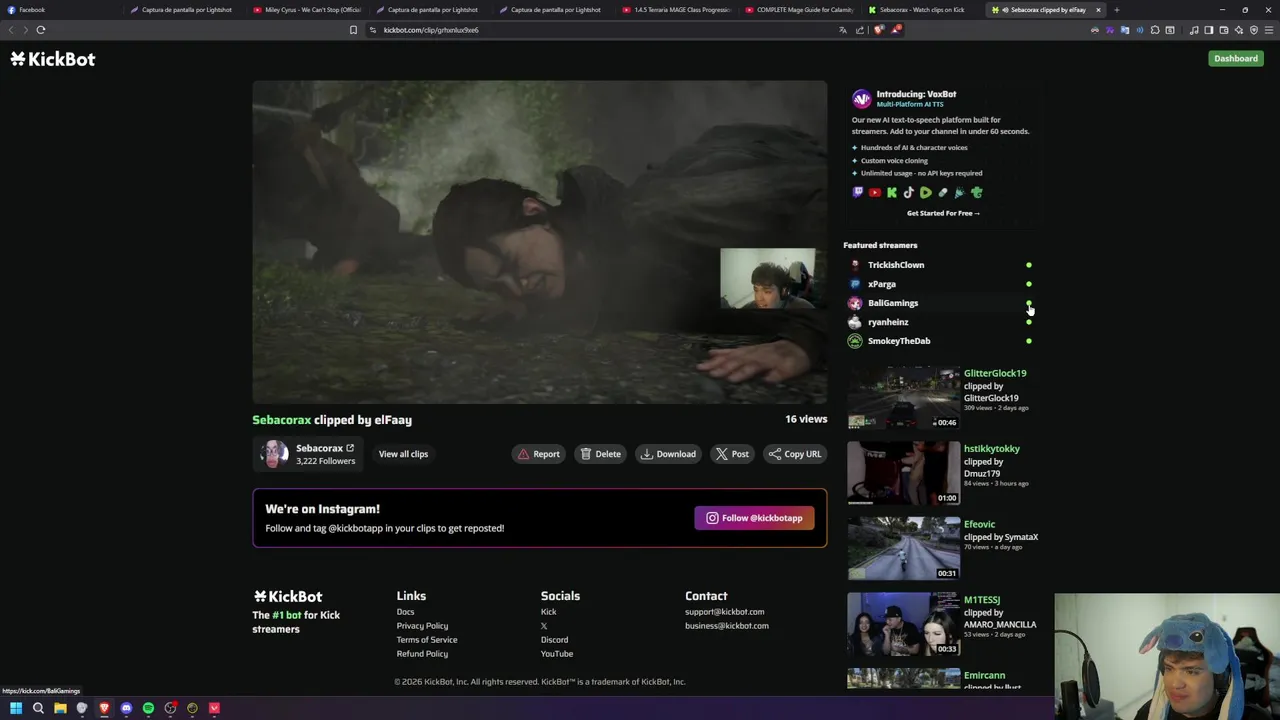Click the translate icon in address bar
Image resolution: width=1280 pixels, height=720 pixels.
point(843,30)
